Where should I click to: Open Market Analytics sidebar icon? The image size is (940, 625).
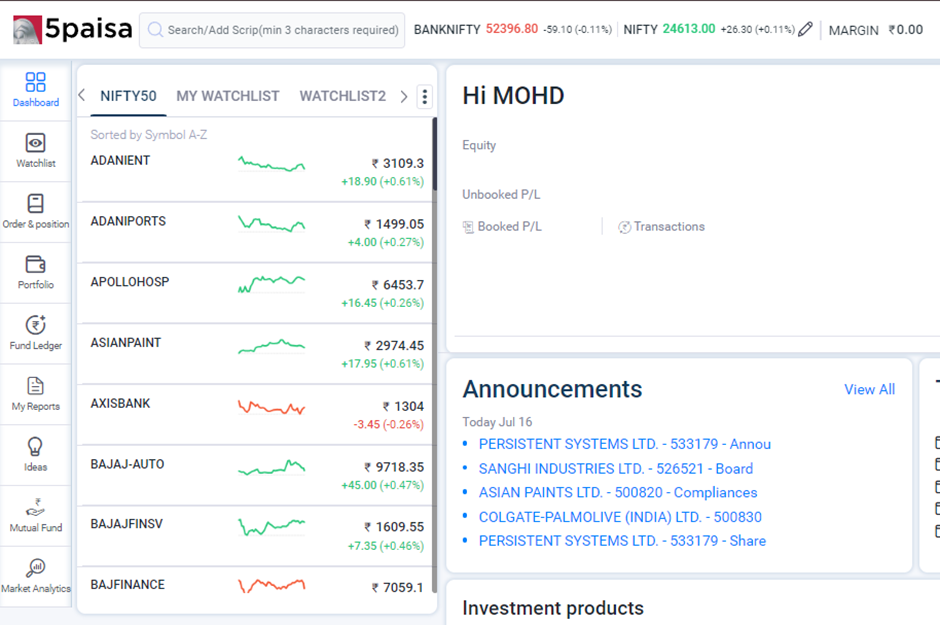pos(35,567)
